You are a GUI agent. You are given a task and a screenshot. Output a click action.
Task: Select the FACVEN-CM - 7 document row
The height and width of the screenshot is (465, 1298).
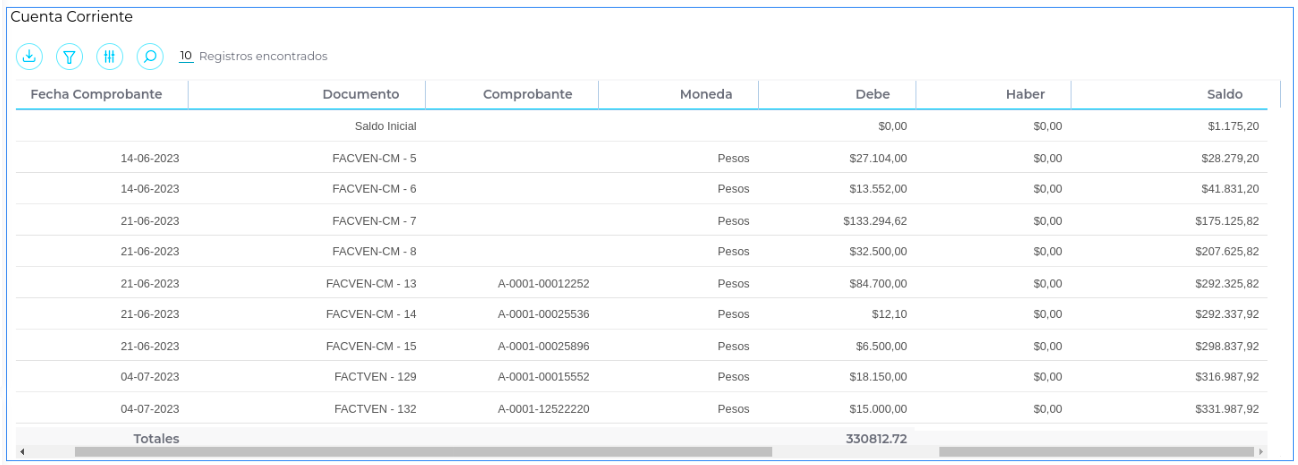coord(374,221)
